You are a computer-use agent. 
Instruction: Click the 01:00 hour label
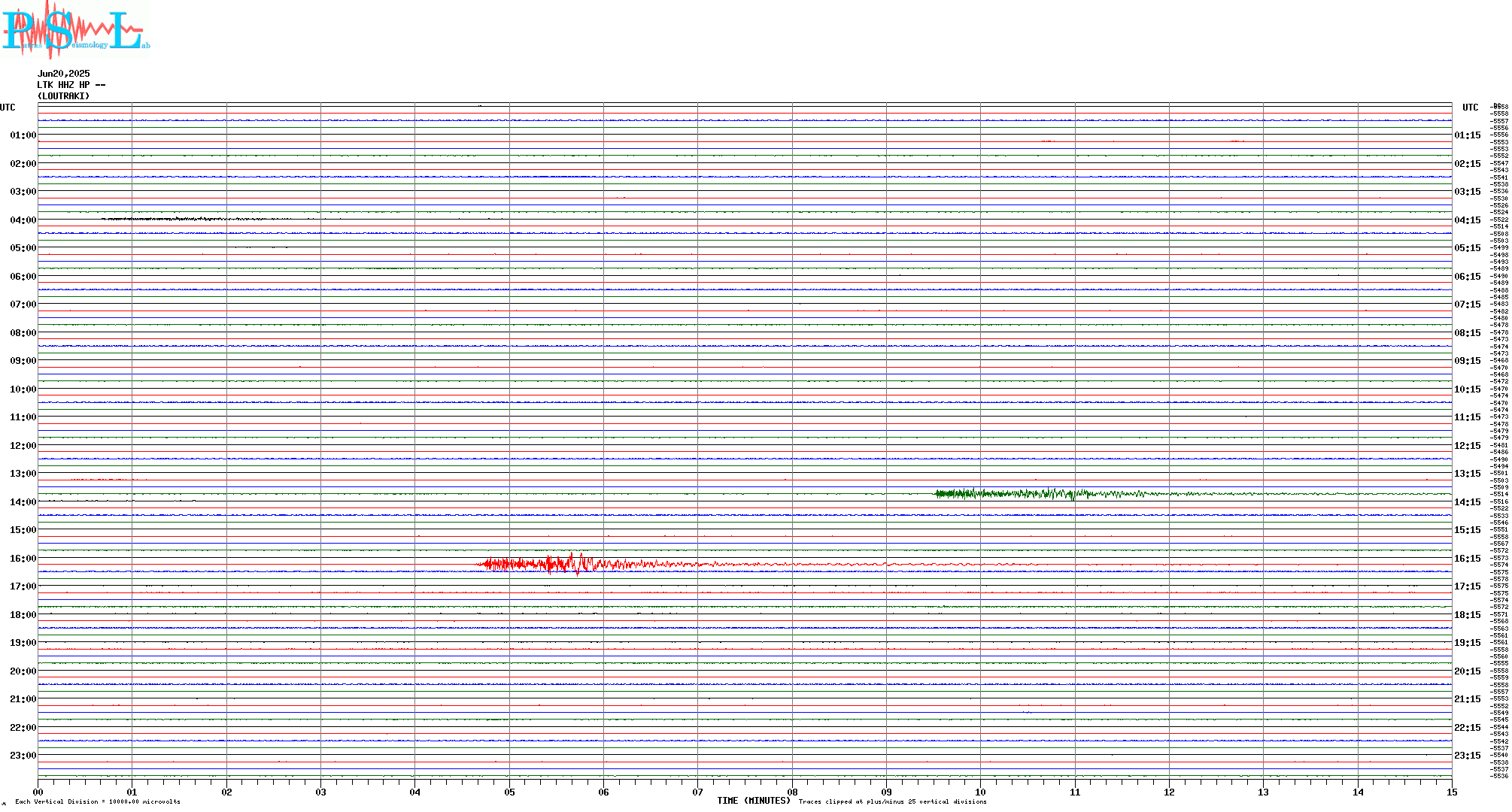[23, 135]
